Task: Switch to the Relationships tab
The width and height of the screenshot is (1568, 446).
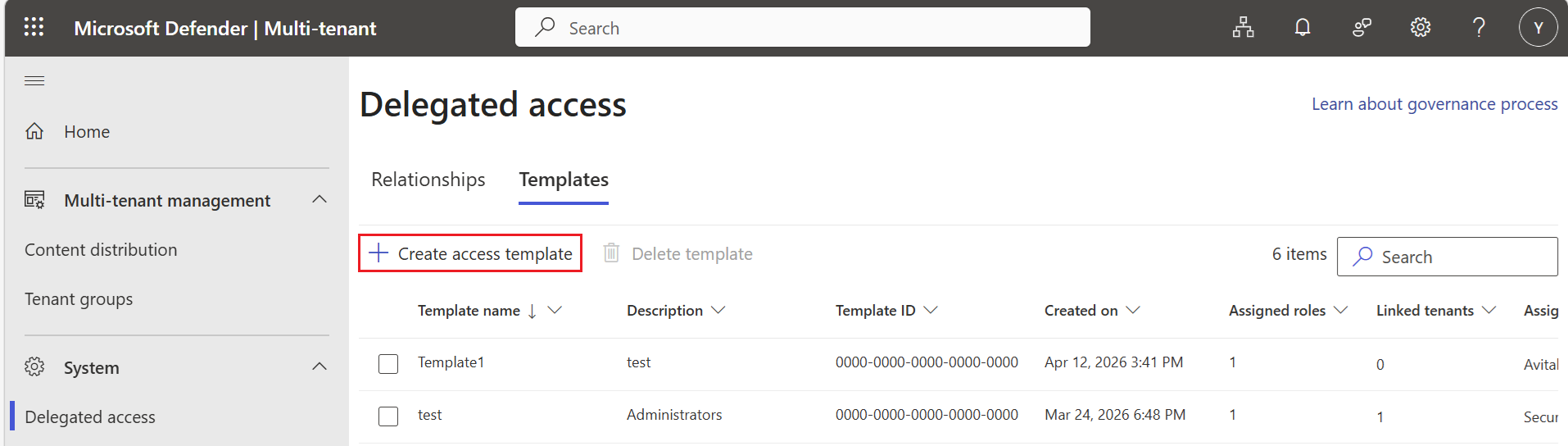Action: (x=428, y=180)
